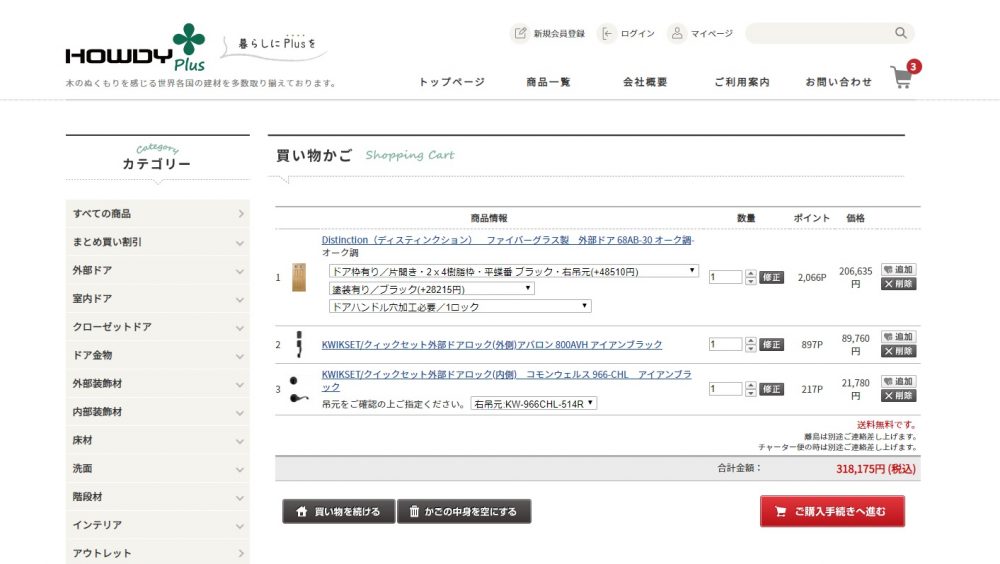Click 追加 button for Distinction door
Image resolution: width=1000 pixels, height=564 pixels.
899,269
